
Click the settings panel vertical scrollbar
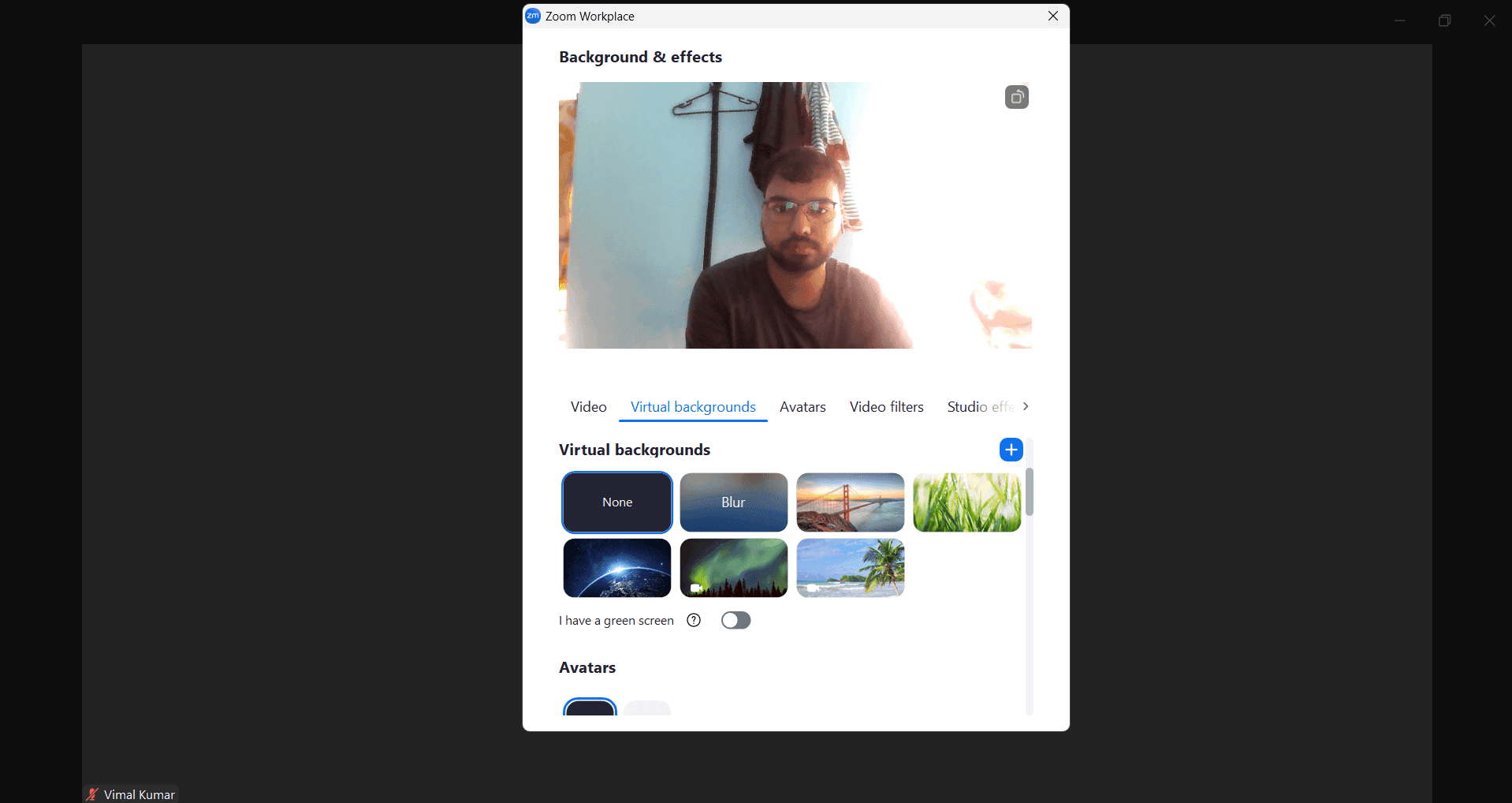click(1030, 491)
